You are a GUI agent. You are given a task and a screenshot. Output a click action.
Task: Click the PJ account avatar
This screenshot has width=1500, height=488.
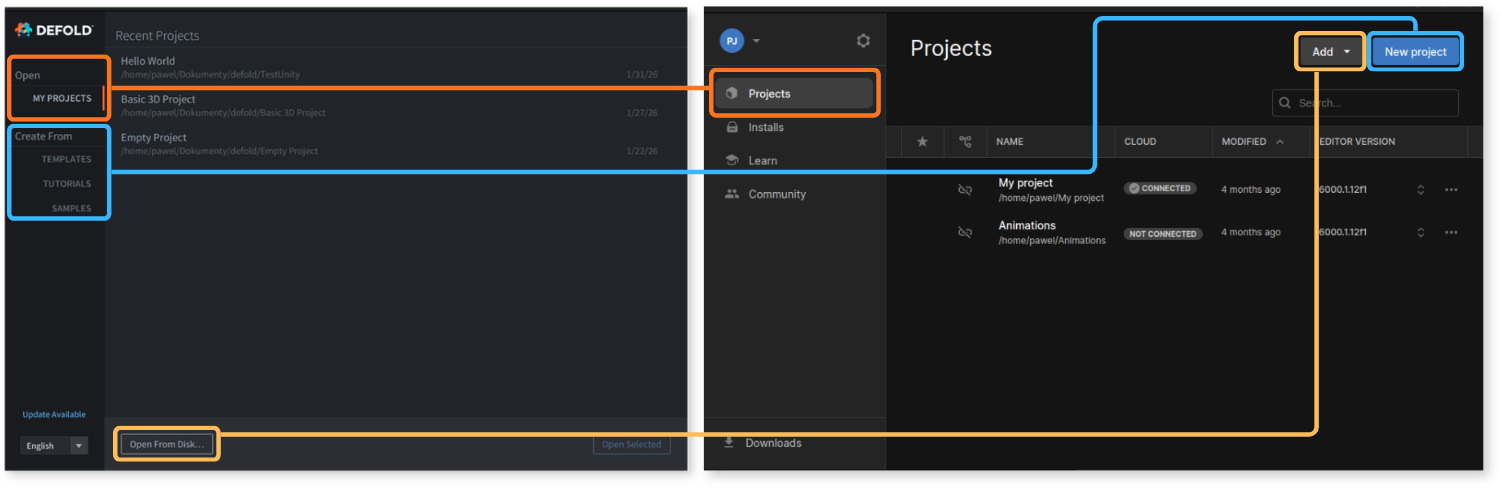[x=732, y=41]
